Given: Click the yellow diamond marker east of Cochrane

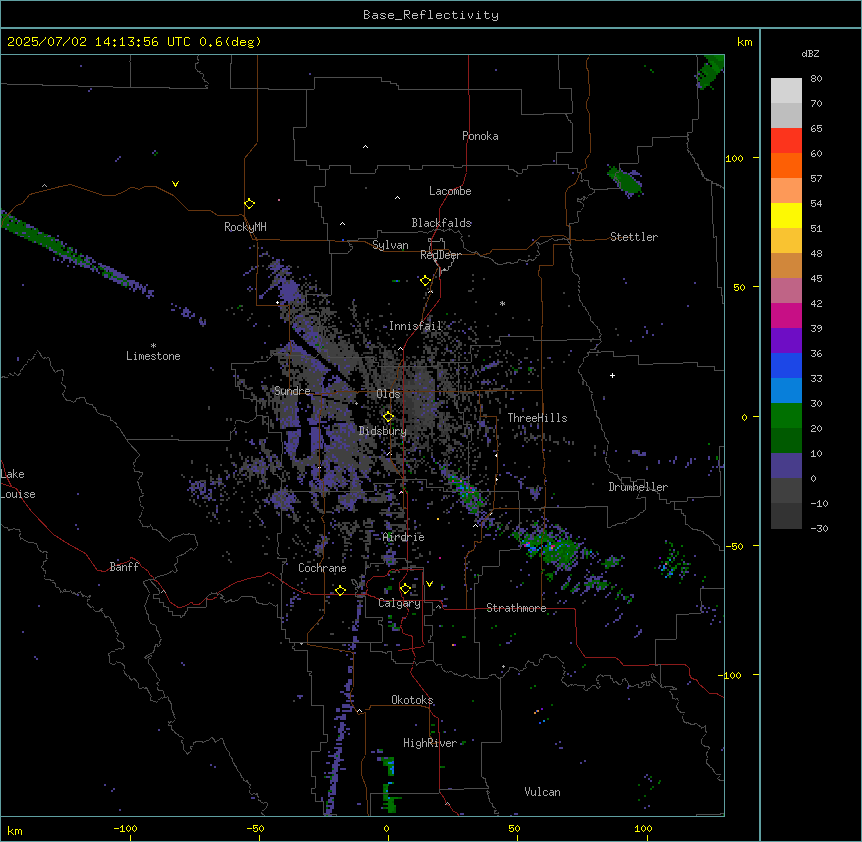Looking at the screenshot, I should pos(340,591).
